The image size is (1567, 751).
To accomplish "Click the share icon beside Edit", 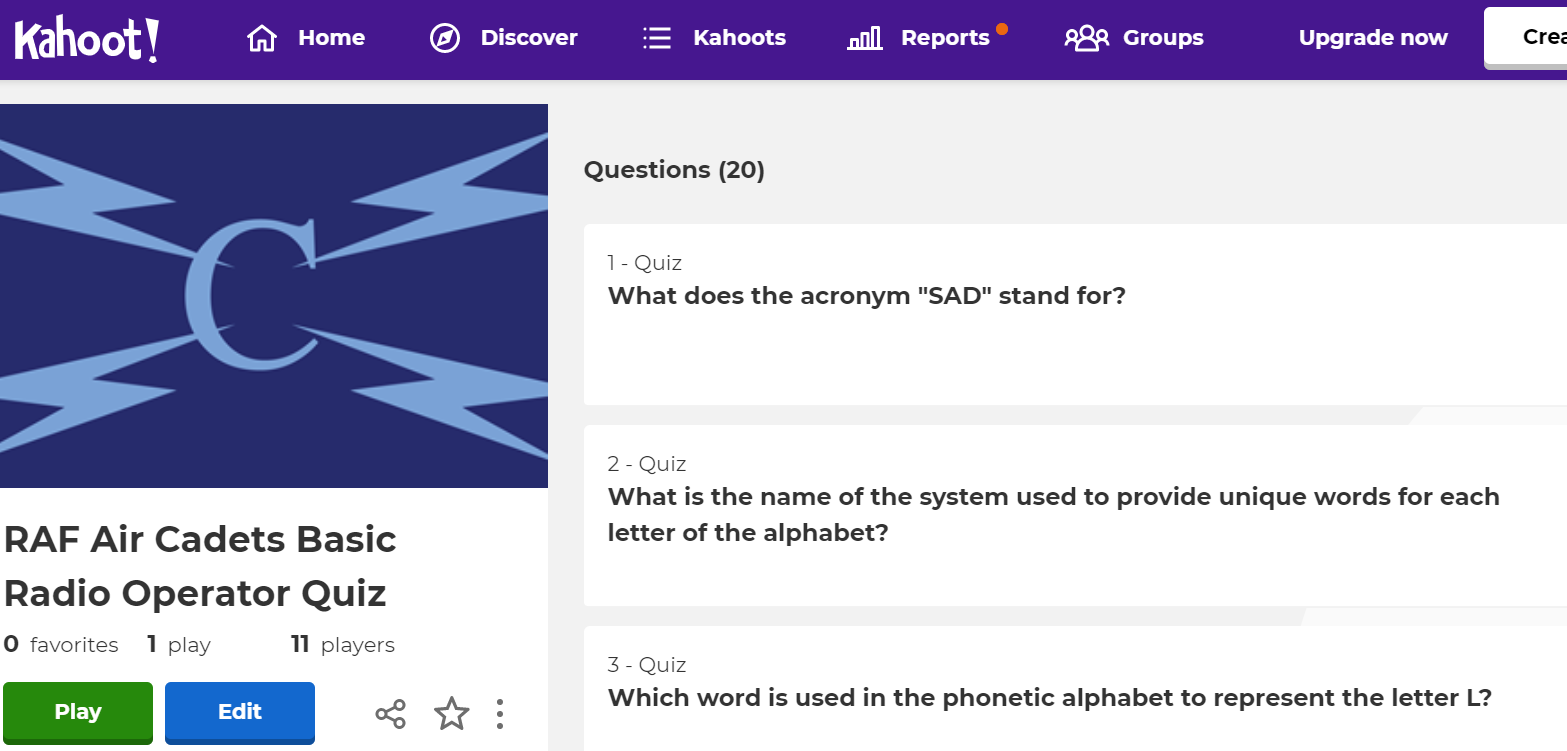I will click(391, 714).
